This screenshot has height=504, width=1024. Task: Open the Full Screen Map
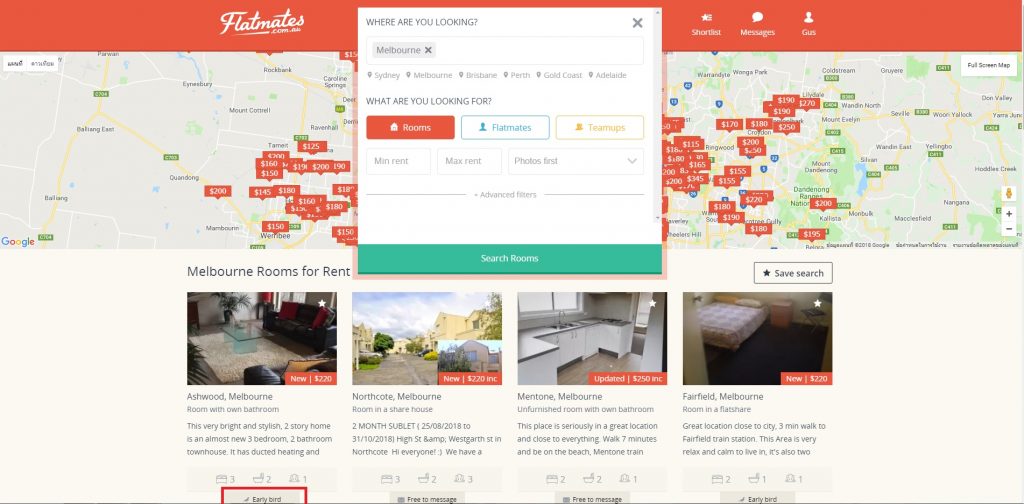click(988, 65)
